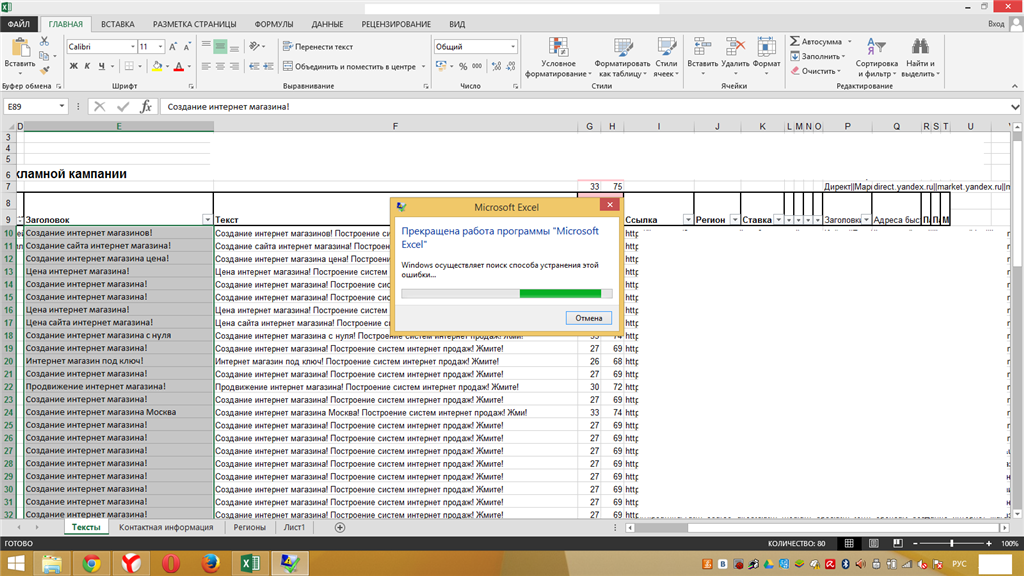The height and width of the screenshot is (576, 1024).
Task: Open Сортировка и фильтр menu
Action: tap(876, 57)
